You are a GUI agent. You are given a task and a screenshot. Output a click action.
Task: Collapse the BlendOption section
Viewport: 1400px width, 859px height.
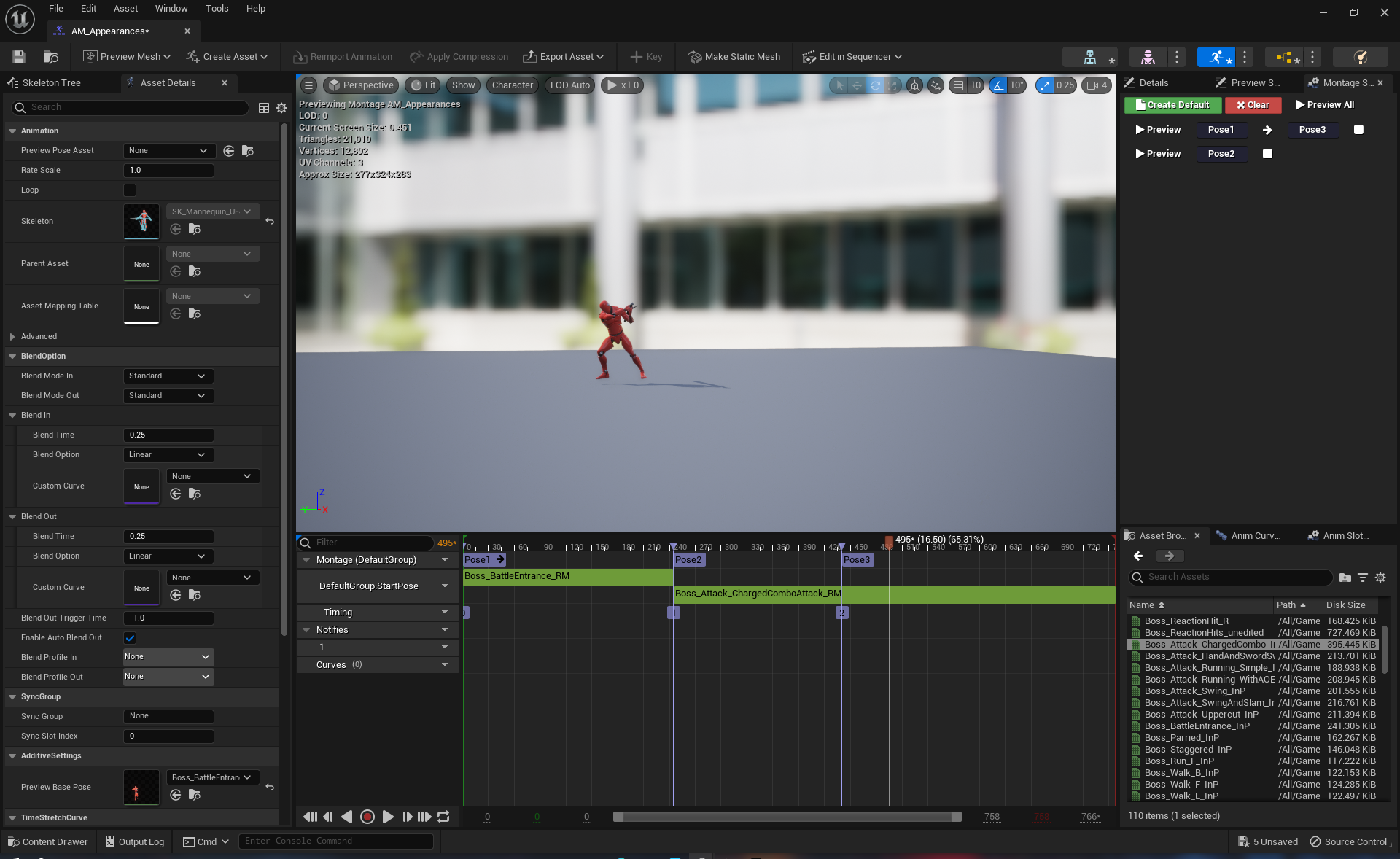click(12, 357)
